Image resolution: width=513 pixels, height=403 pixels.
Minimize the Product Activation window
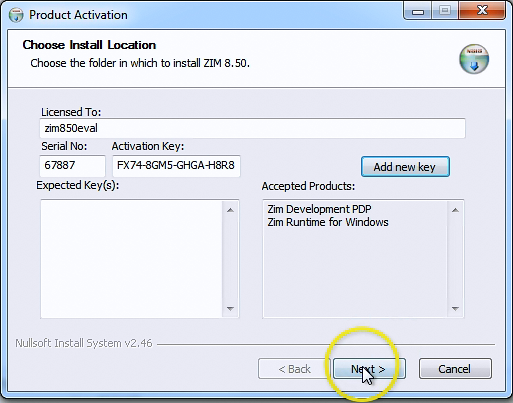pos(418,11)
